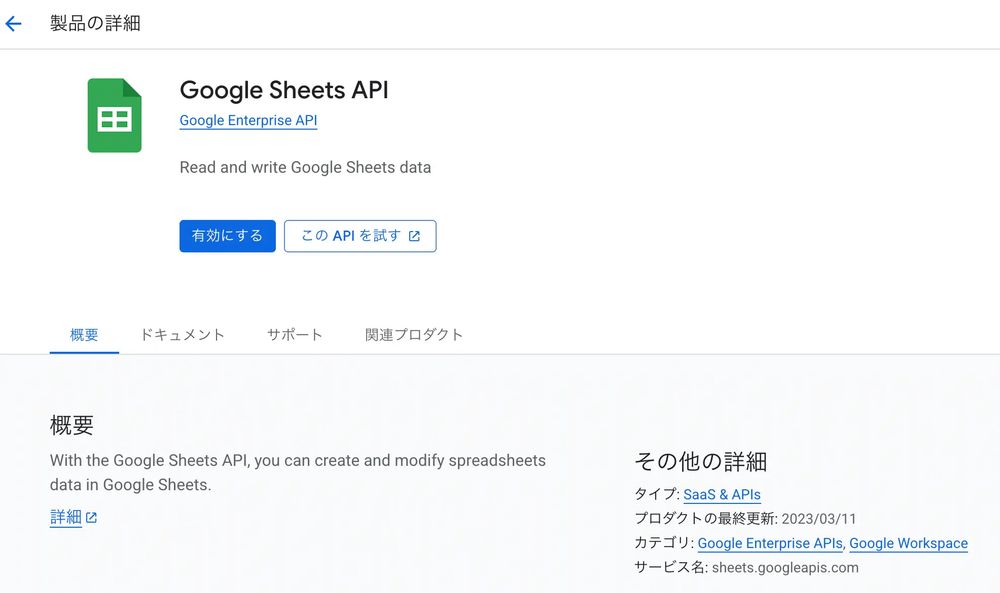Screen dimensions: 1000x593
Task: Click the Google Sheets API heading
Action: tap(284, 90)
